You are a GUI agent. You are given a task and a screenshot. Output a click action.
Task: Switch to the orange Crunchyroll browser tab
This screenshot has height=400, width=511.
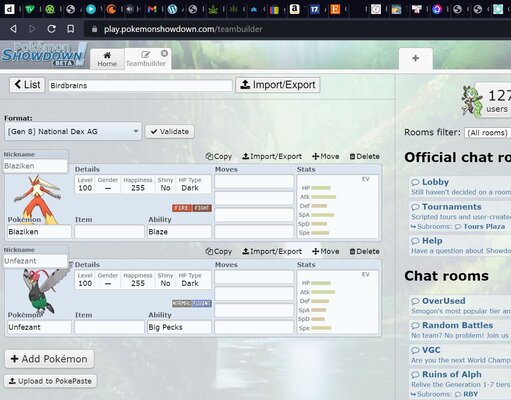pyautogui.click(x=111, y=9)
